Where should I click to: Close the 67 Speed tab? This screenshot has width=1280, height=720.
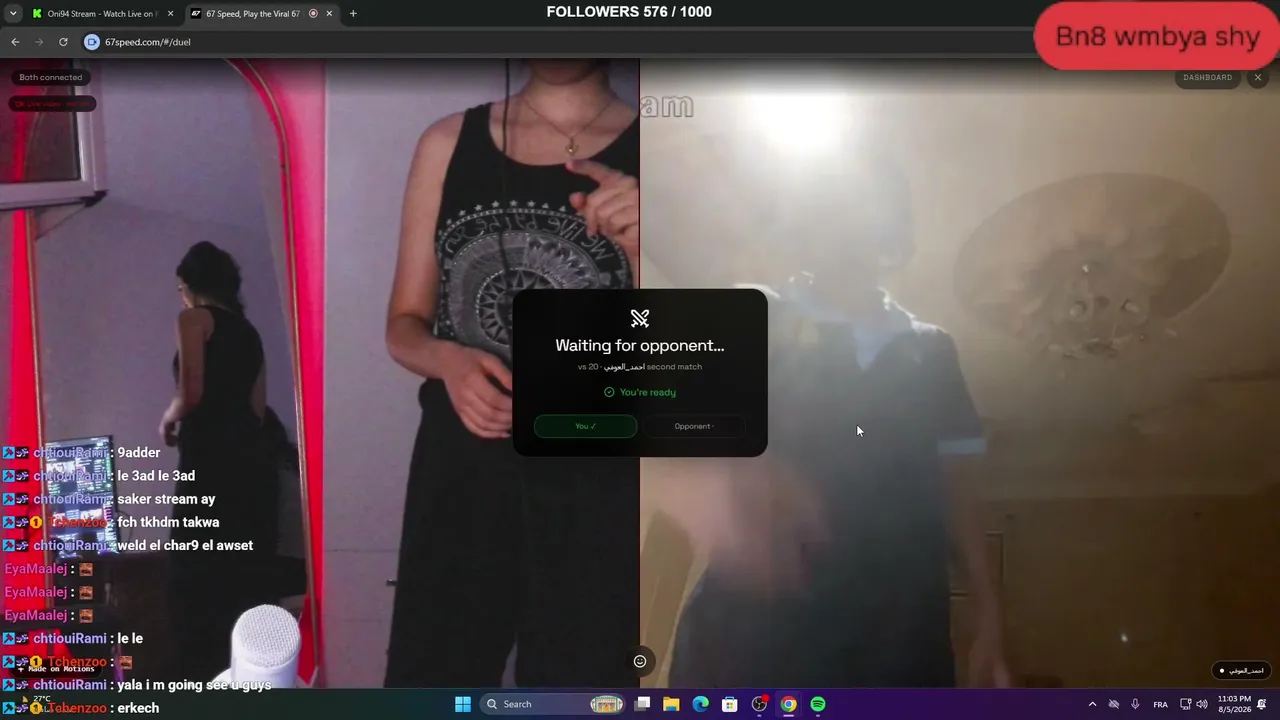click(329, 14)
